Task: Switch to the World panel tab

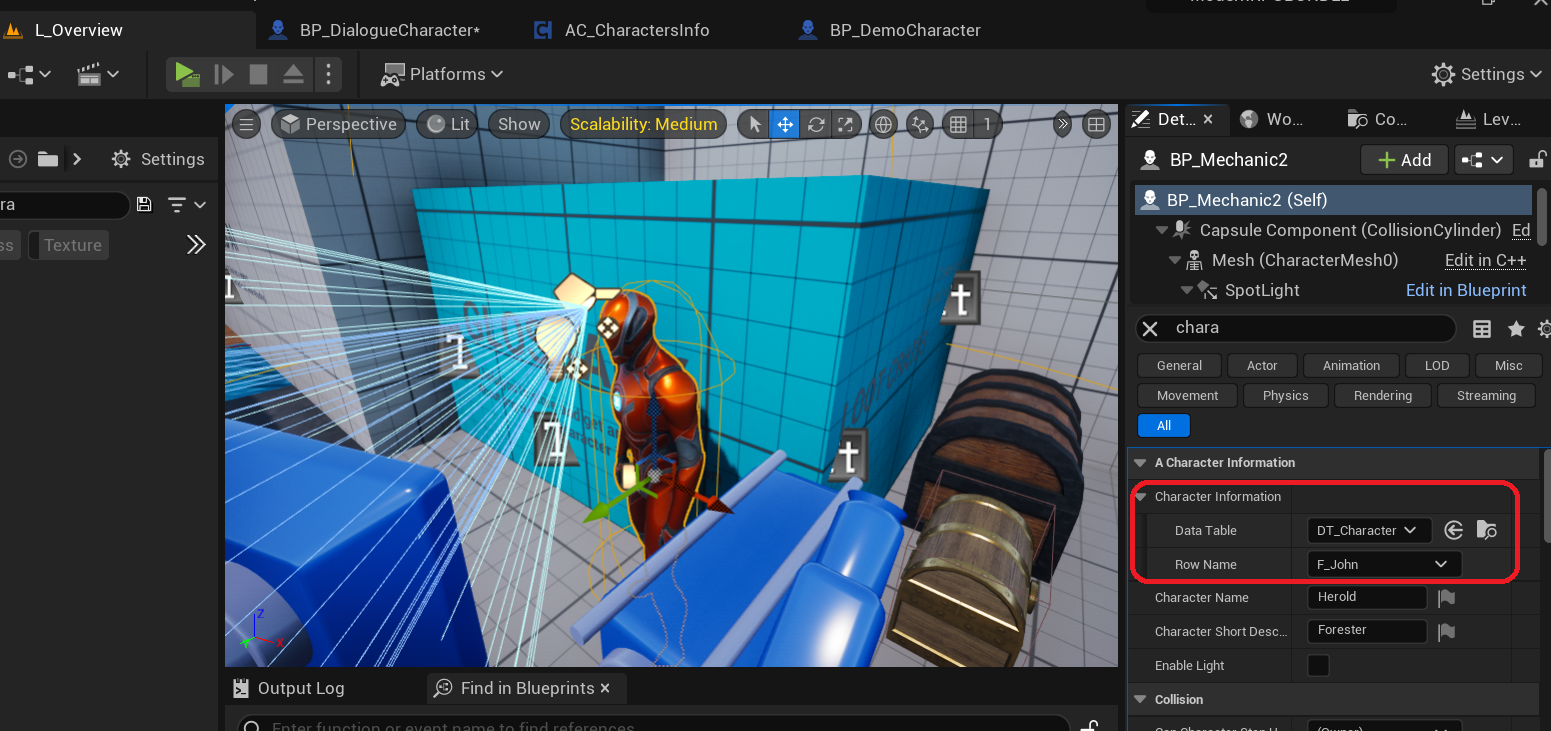Action: 1272,119
